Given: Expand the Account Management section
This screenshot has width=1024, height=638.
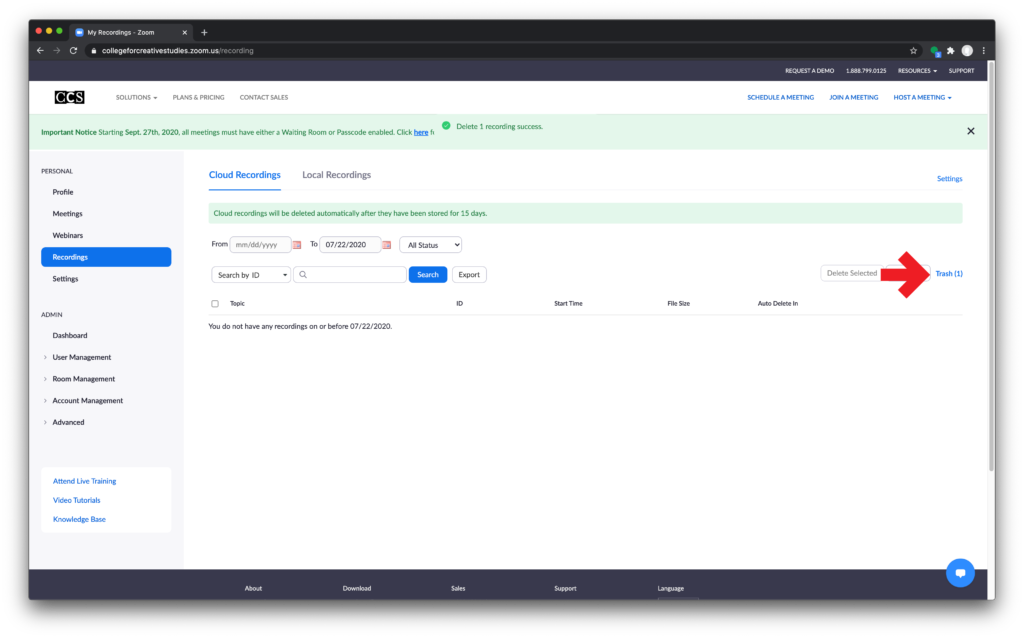Looking at the screenshot, I should point(87,400).
